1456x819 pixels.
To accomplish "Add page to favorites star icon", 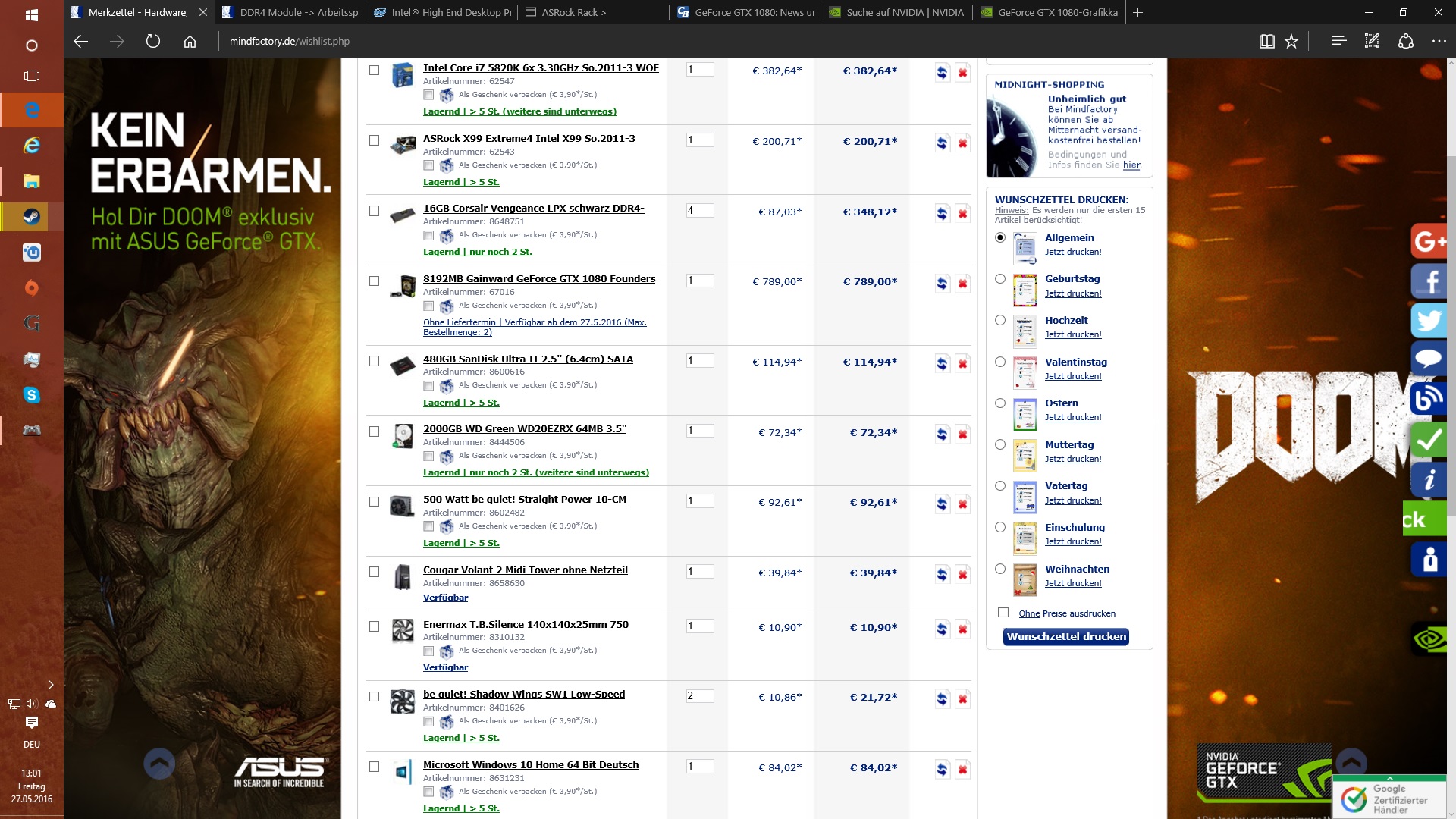I will (1291, 42).
